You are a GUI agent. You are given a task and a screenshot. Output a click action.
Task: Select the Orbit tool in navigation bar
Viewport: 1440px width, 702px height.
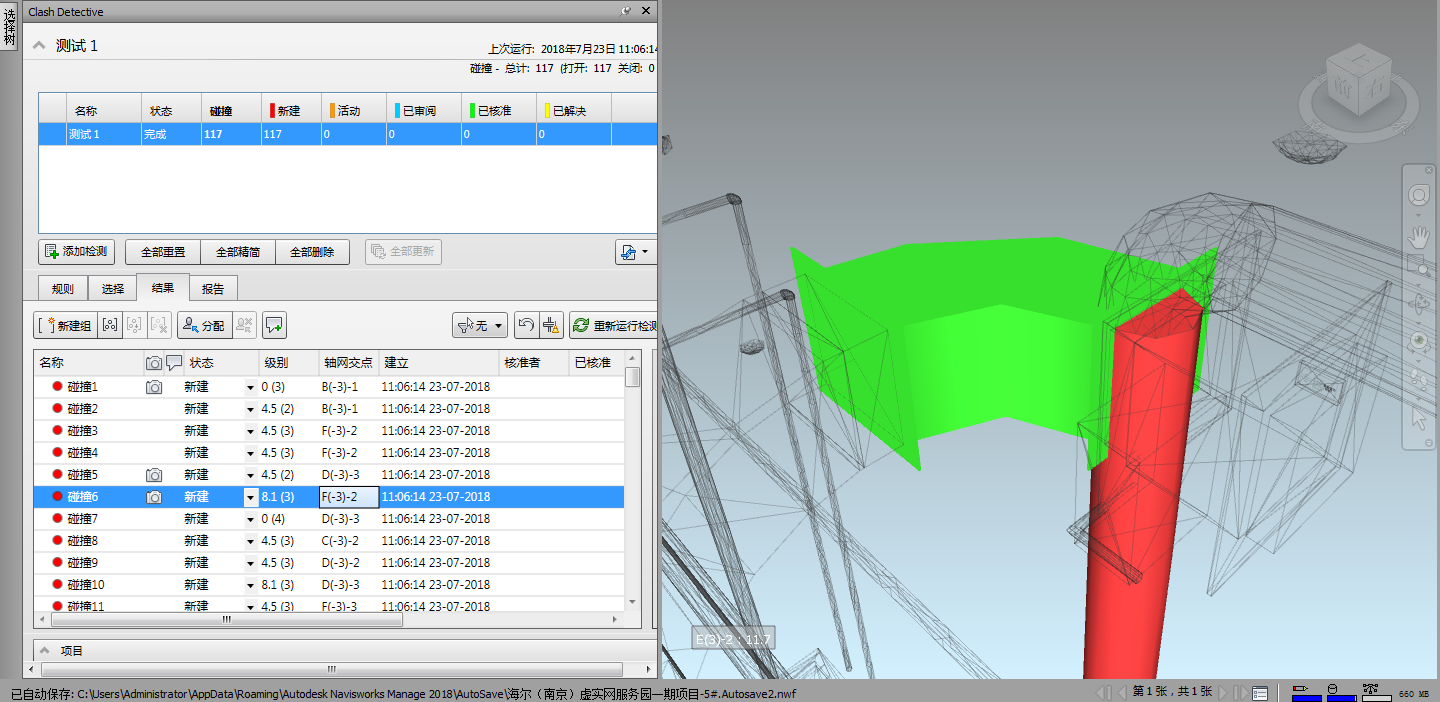(x=1418, y=301)
